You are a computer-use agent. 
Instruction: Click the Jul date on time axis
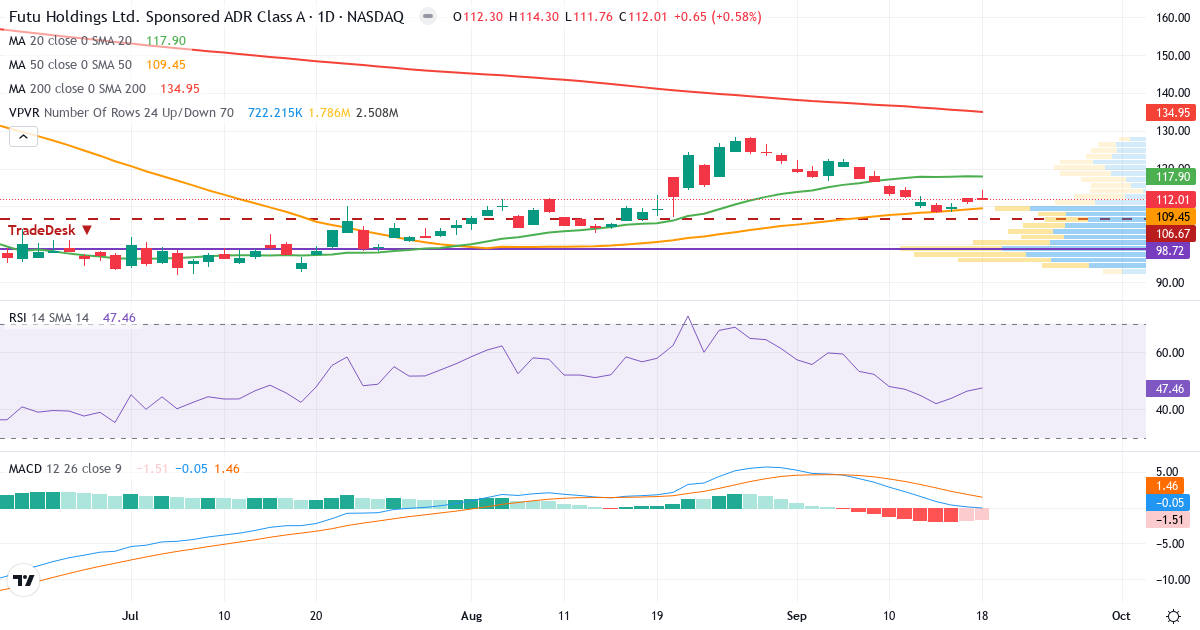(130, 616)
